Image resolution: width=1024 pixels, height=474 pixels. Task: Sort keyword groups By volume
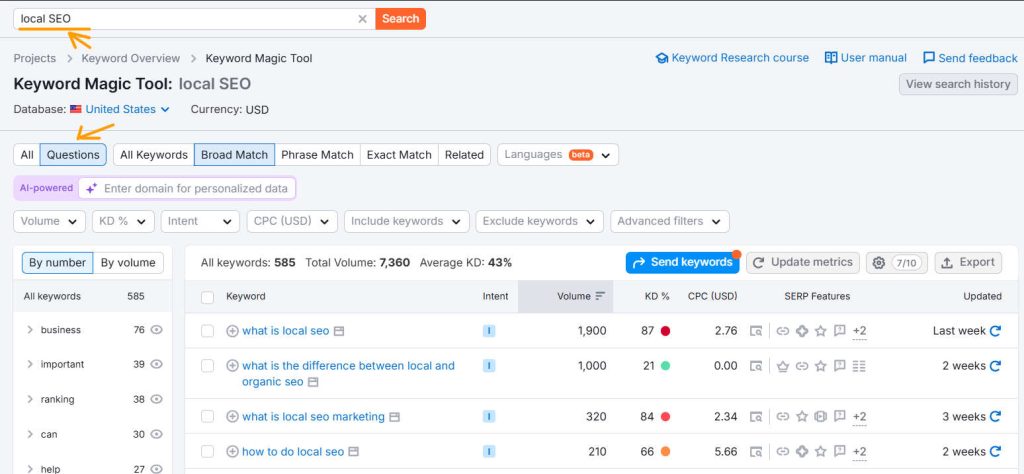pos(128,262)
